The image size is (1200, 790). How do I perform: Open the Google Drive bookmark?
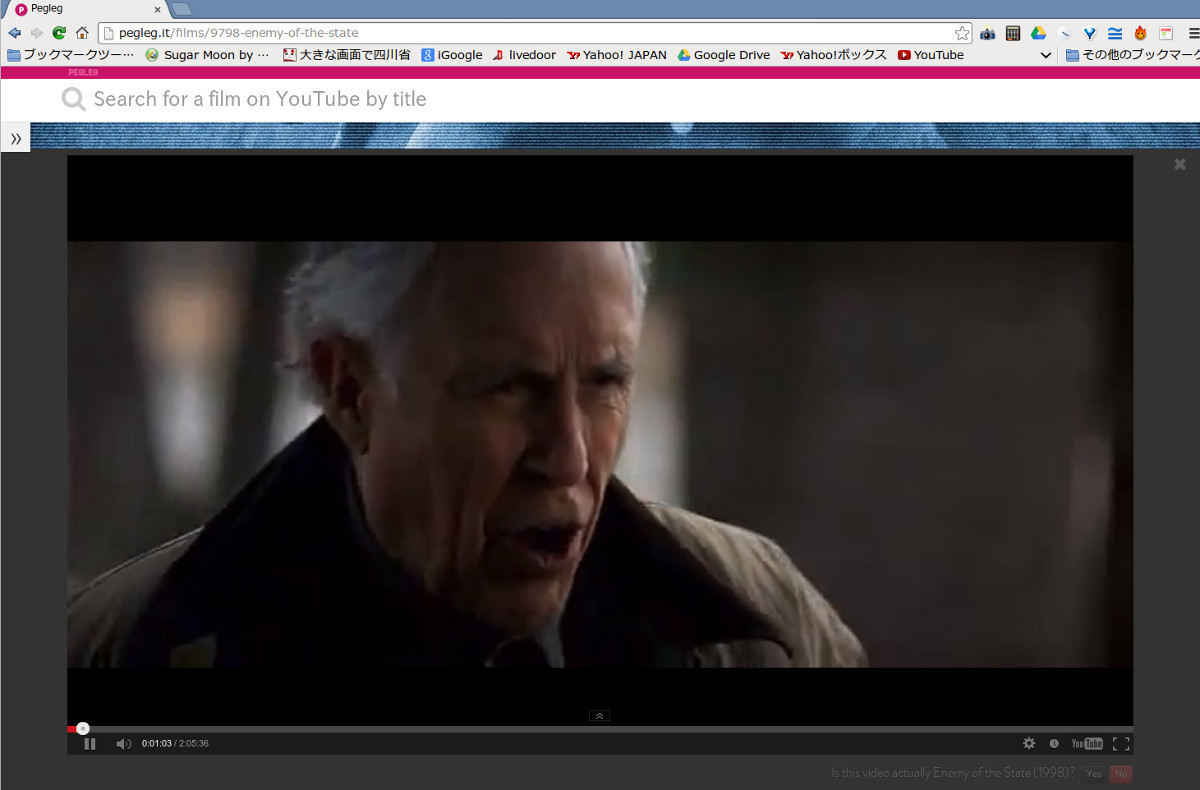[724, 55]
